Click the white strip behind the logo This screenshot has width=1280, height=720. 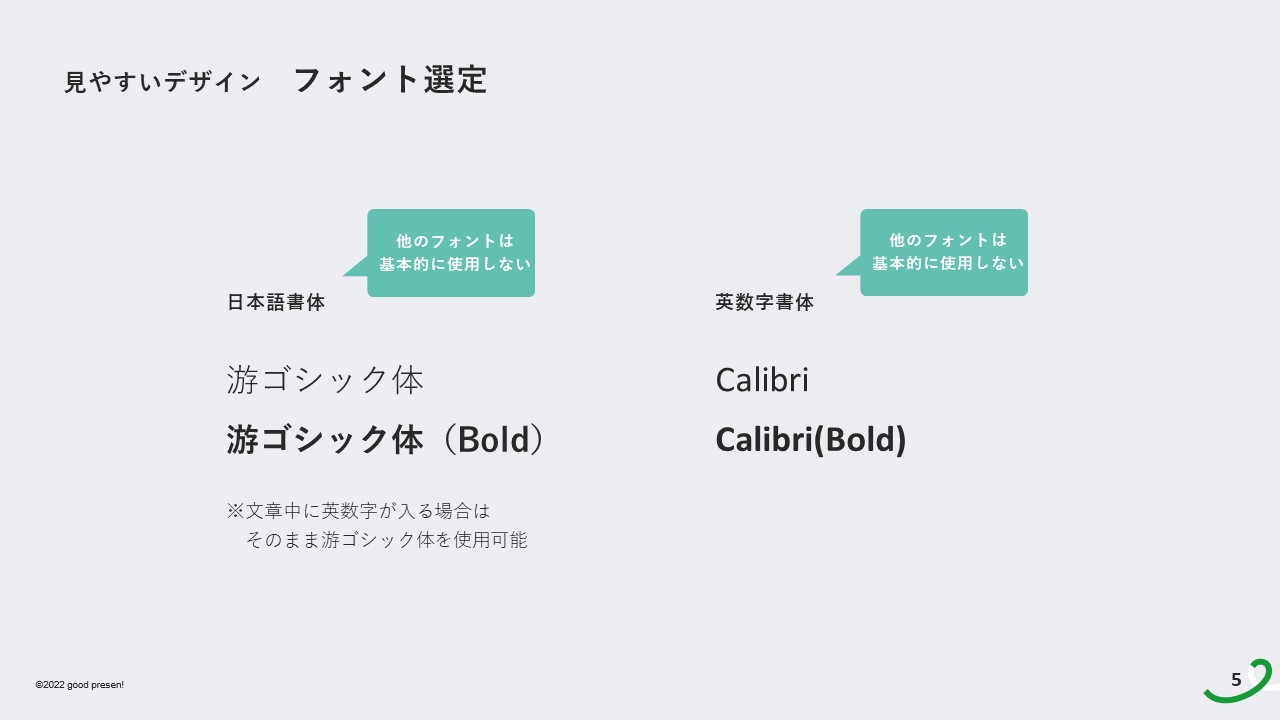[x=1274, y=687]
